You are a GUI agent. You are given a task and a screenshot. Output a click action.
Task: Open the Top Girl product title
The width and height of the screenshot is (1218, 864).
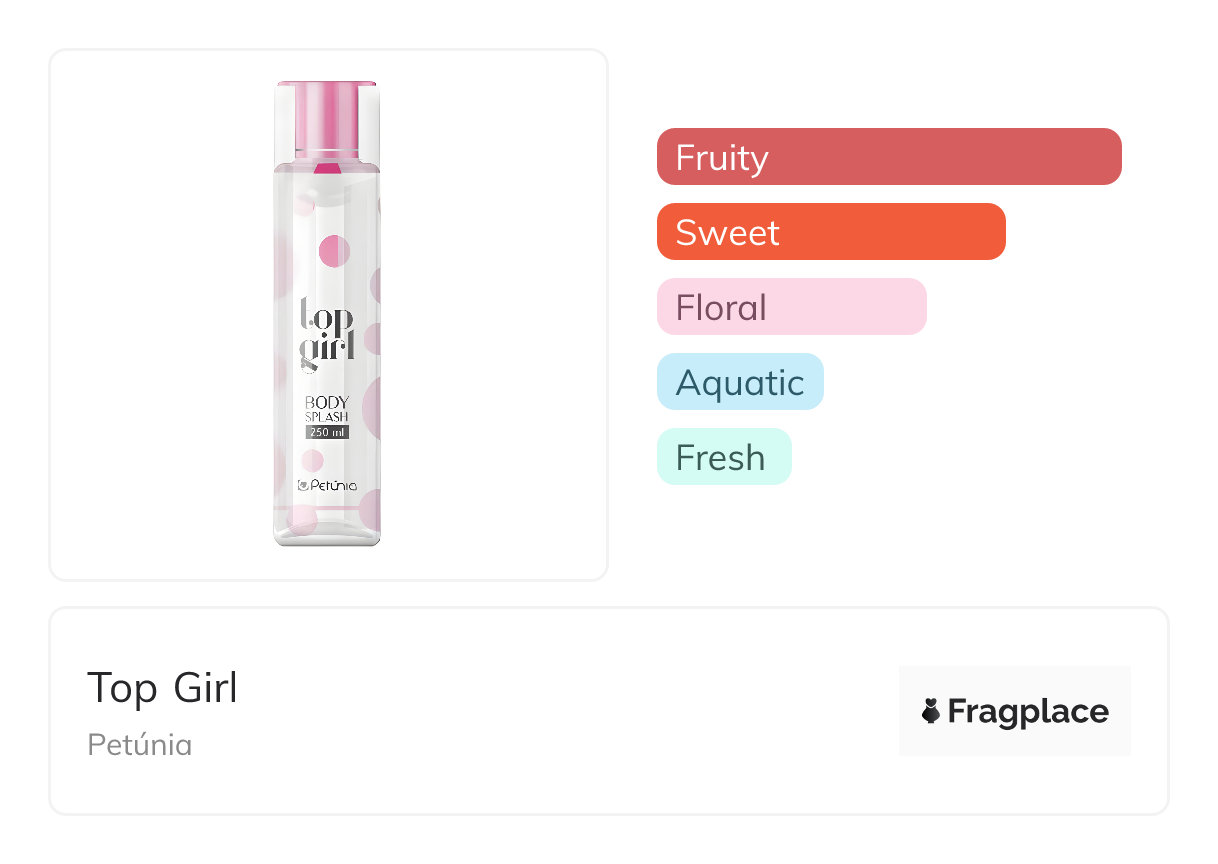[x=162, y=688]
